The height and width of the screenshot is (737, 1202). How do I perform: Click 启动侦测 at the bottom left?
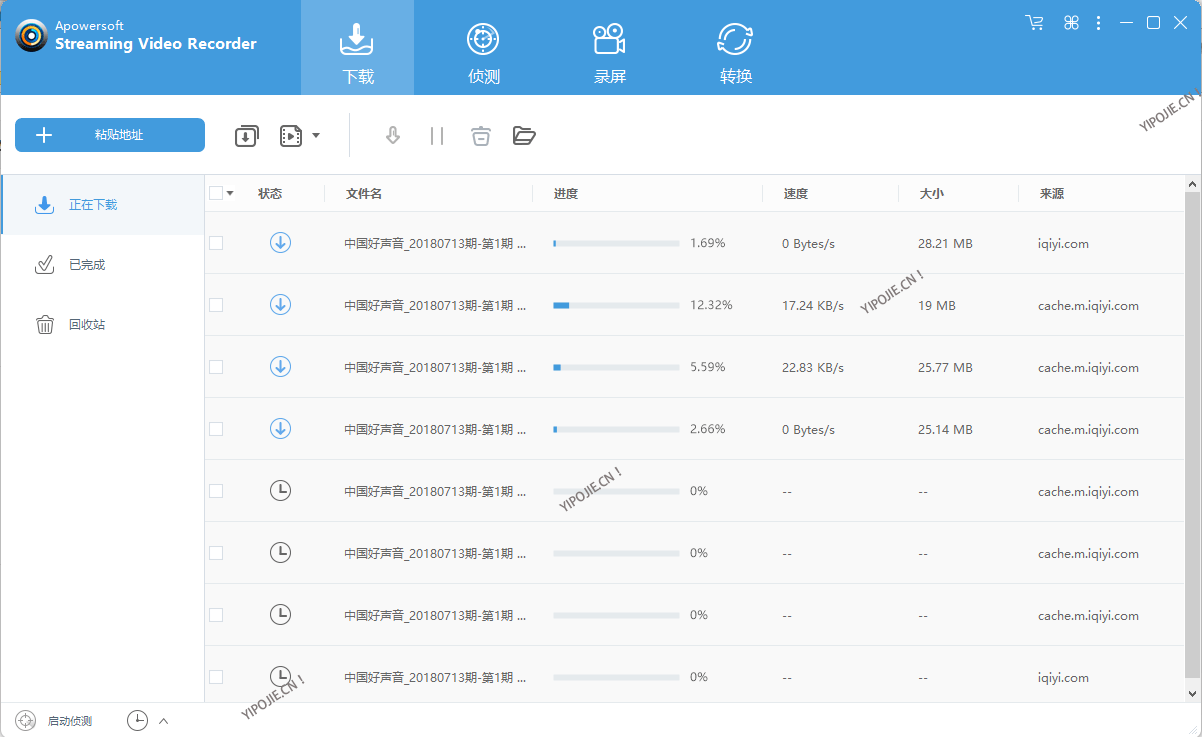click(70, 720)
